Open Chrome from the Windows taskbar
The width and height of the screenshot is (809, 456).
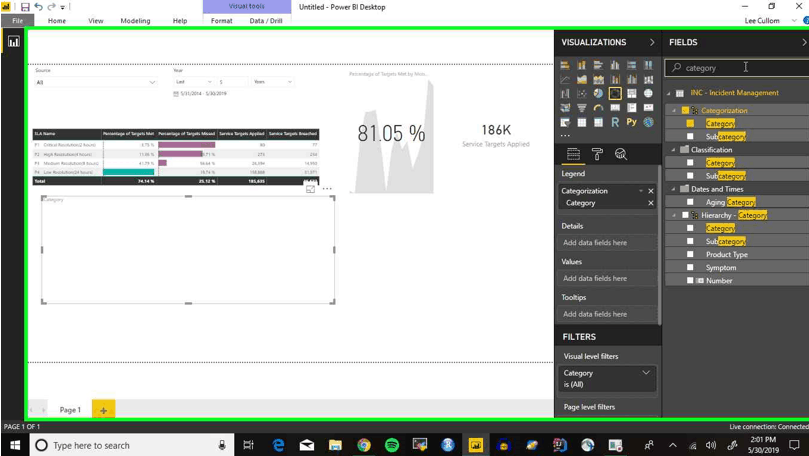(364, 445)
